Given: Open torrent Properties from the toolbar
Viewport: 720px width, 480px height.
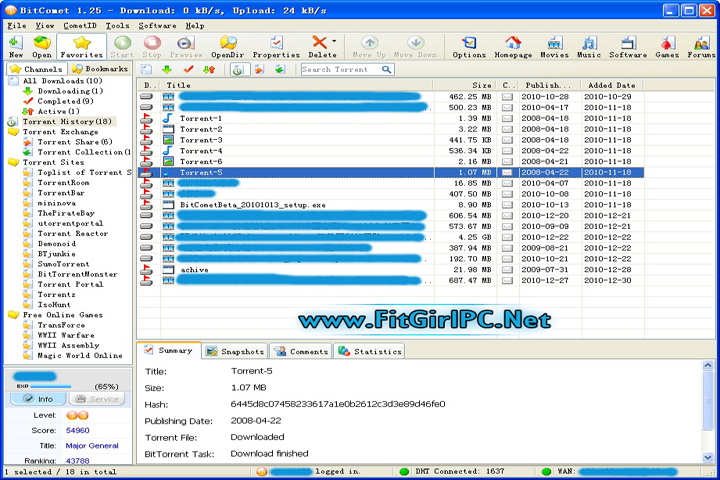Looking at the screenshot, I should [x=276, y=46].
